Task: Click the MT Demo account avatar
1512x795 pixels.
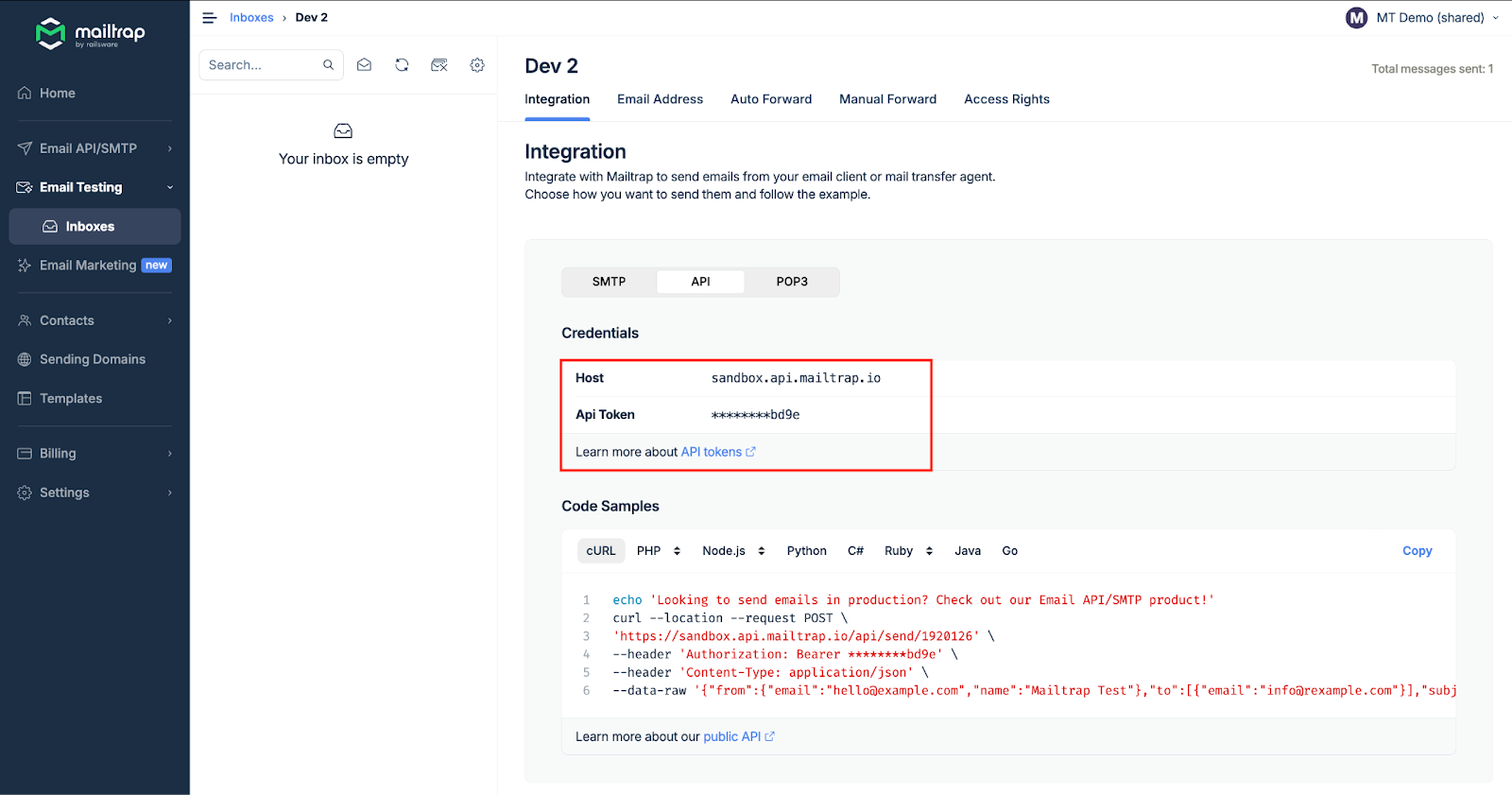Action: 1356,18
